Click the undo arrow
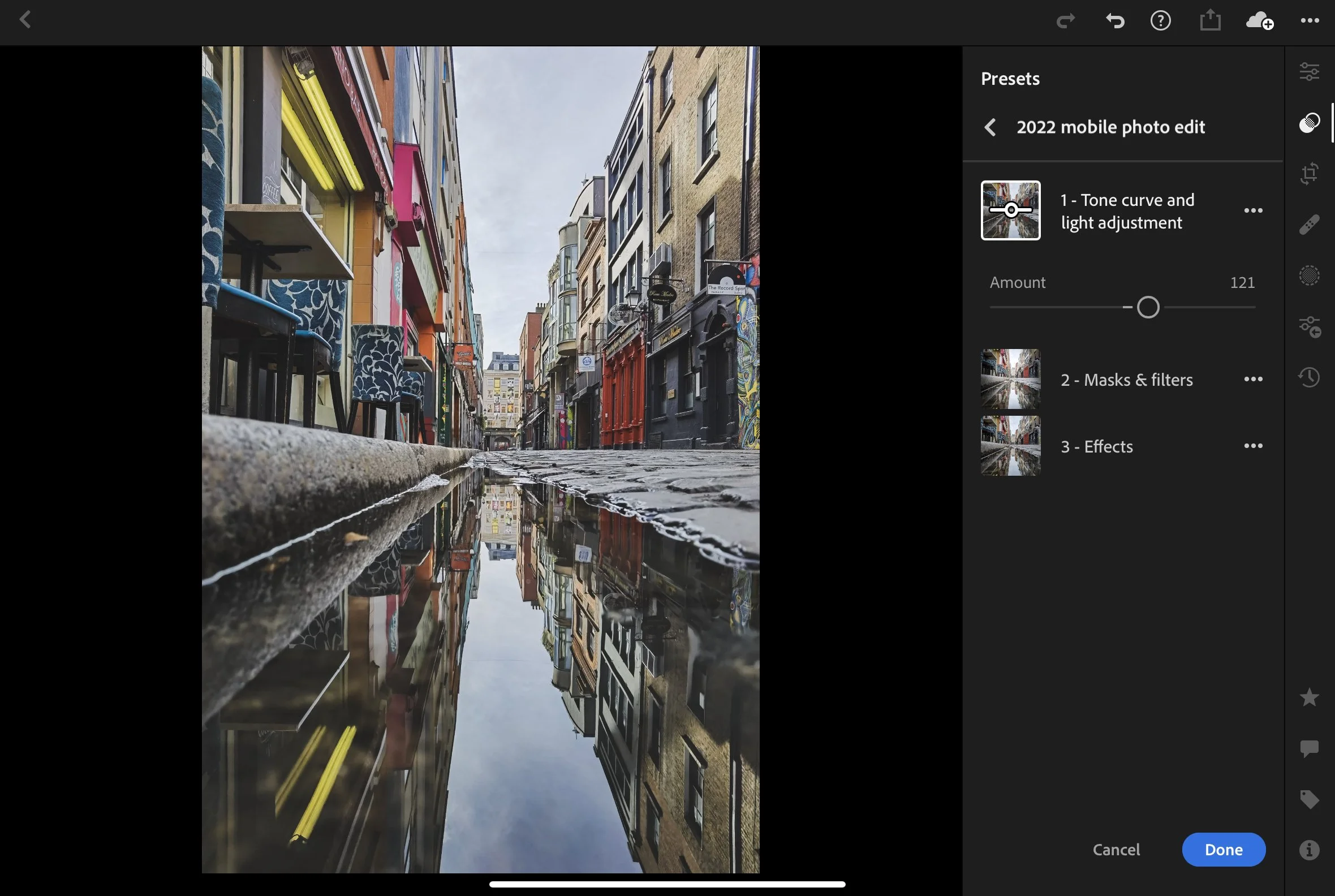Image resolution: width=1335 pixels, height=896 pixels. coord(1114,21)
